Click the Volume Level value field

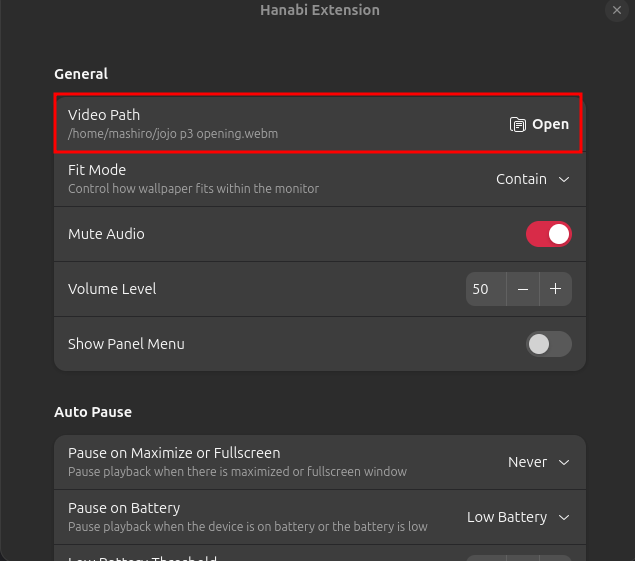(482, 289)
